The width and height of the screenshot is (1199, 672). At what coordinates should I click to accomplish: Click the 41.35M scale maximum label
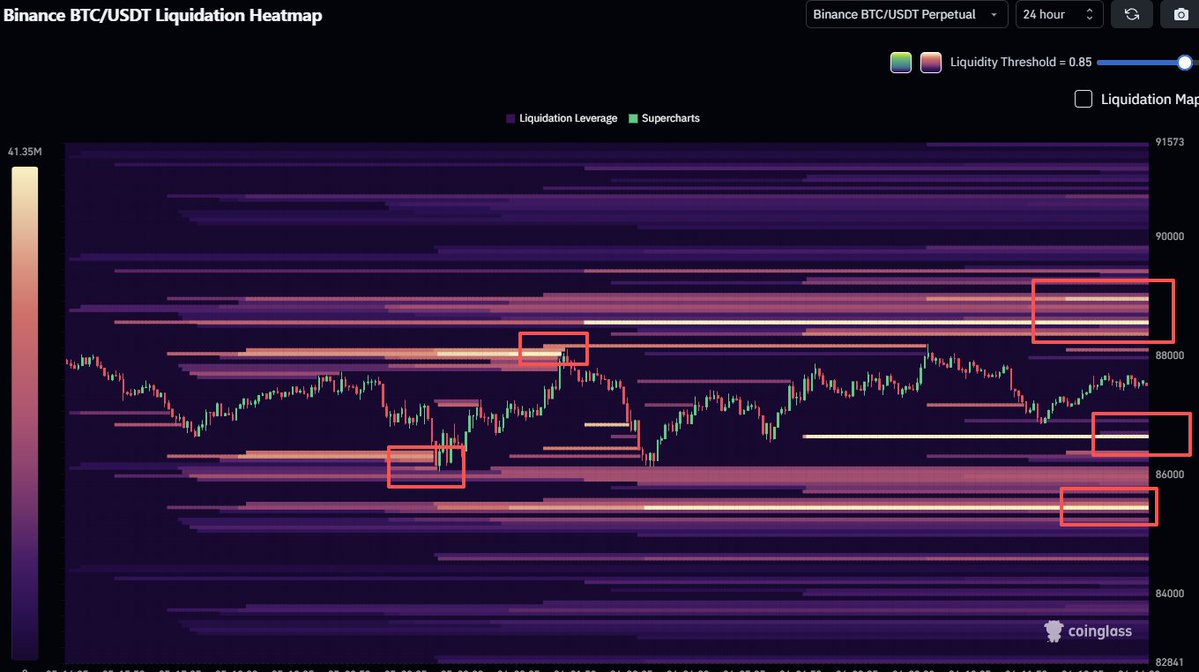coord(24,152)
